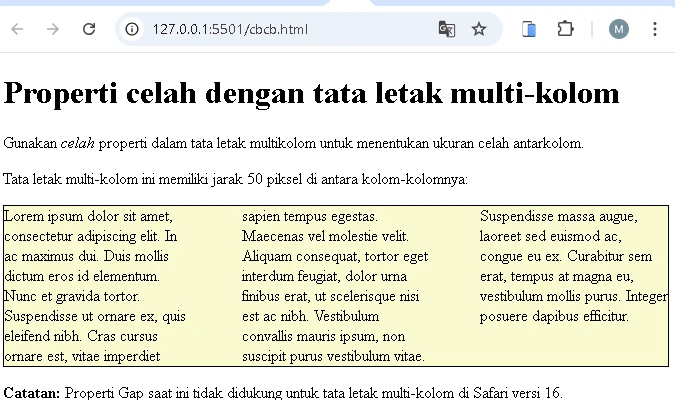This screenshot has height=400, width=675.
Task: Click "Suspendisse massa augue," in third column
Action: (x=559, y=216)
